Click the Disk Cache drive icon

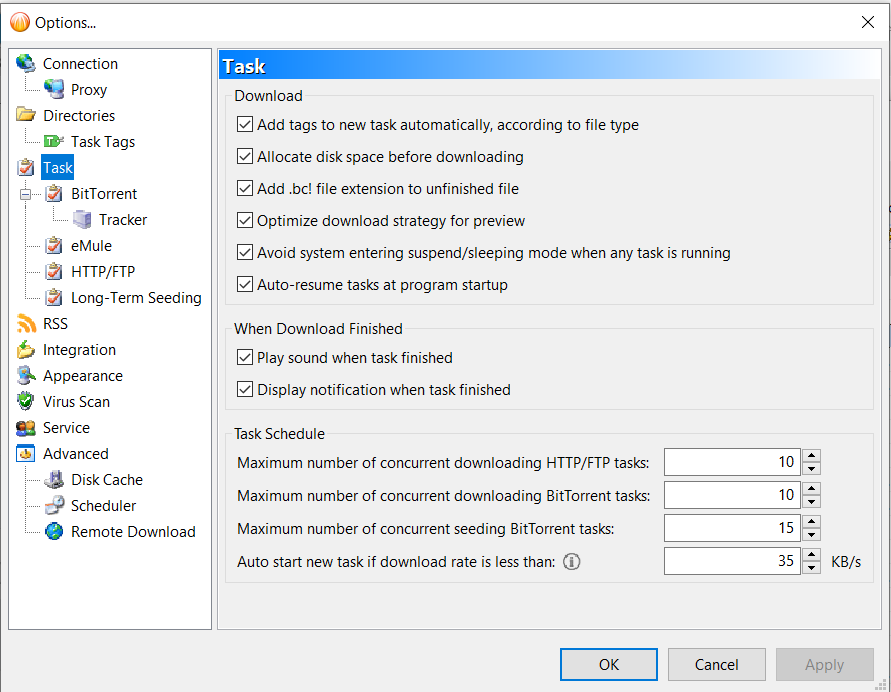[x=54, y=480]
